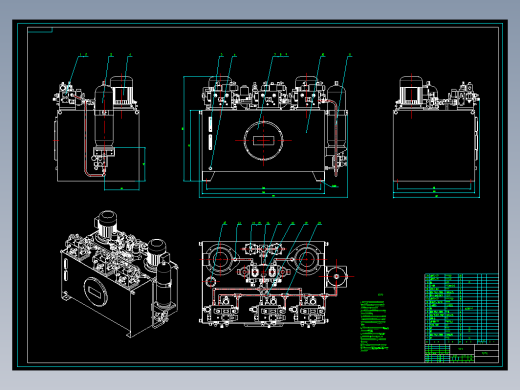The width and height of the screenshot is (520, 390).
Task: Select the isometric 3D view of hydraulic unit
Action: pyautogui.click(x=119, y=274)
